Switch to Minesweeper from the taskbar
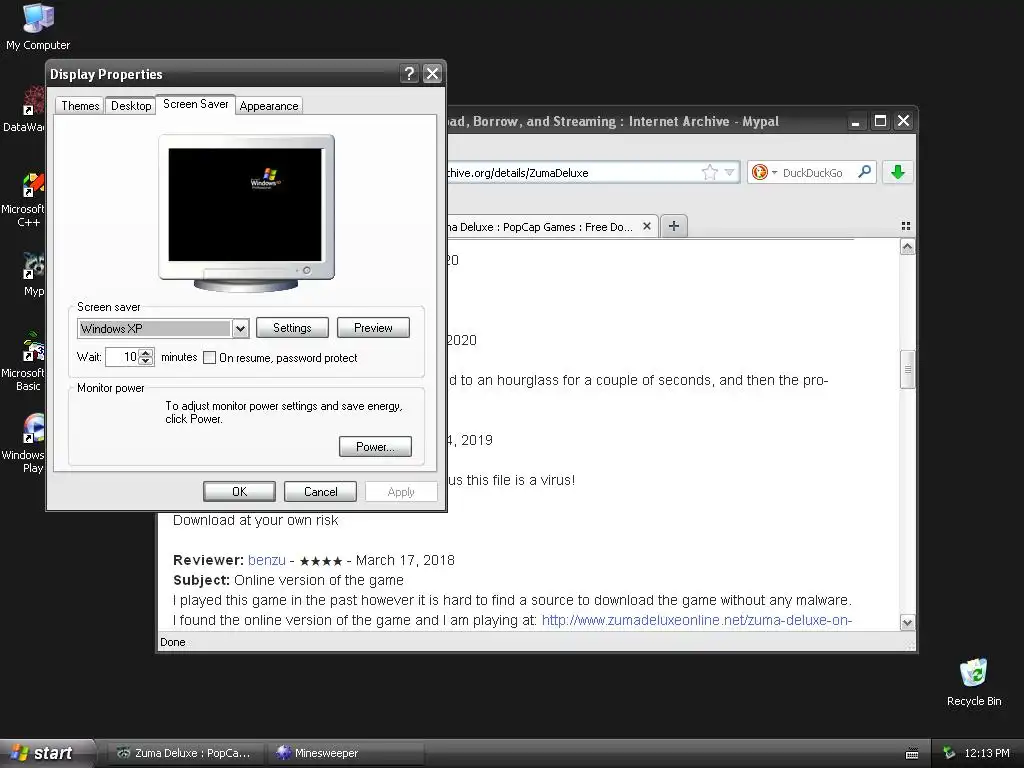The image size is (1024, 768). click(347, 753)
